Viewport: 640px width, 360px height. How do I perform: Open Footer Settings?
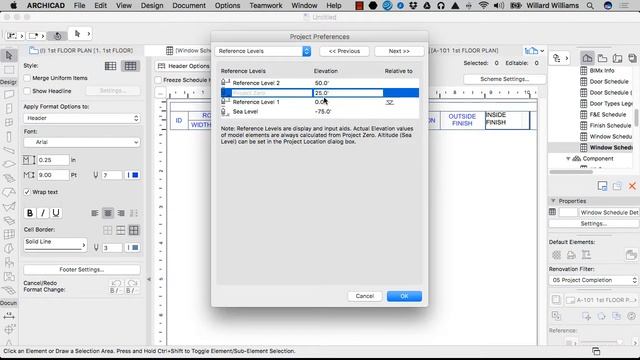(x=82, y=269)
